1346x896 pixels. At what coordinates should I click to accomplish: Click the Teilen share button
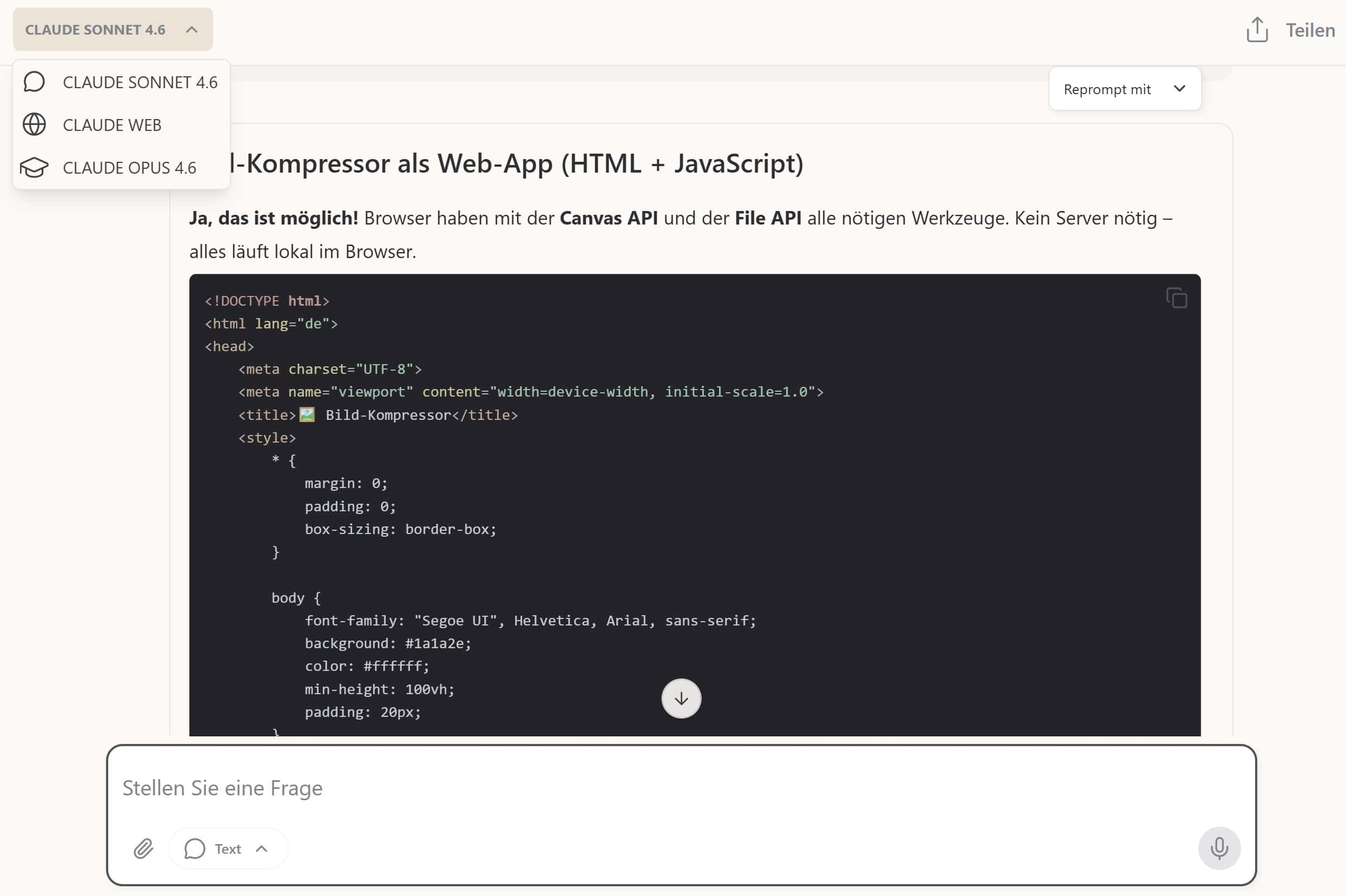tap(1310, 30)
